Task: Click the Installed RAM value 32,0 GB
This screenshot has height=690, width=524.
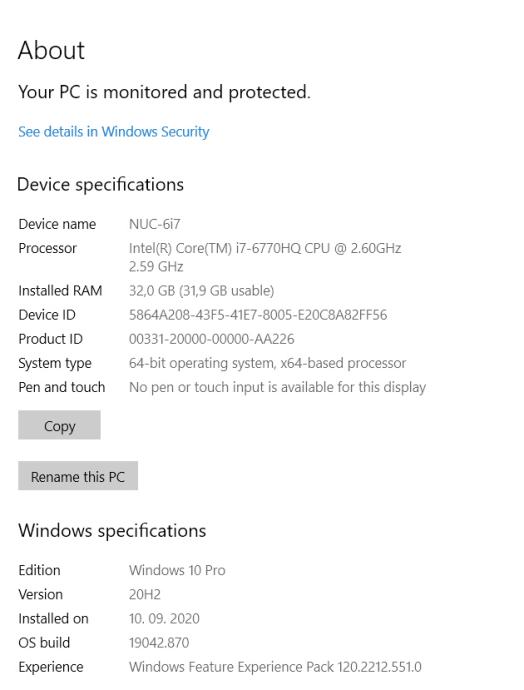Action: [x=202, y=290]
